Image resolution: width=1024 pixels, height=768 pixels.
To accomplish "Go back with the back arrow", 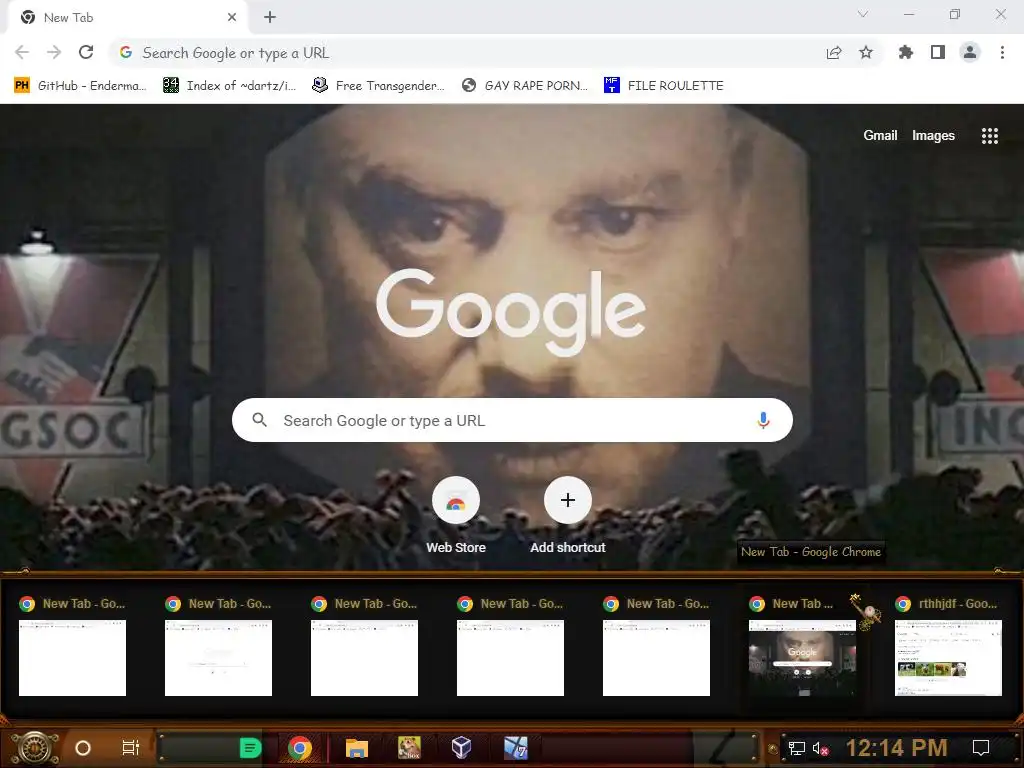I will tap(22, 52).
